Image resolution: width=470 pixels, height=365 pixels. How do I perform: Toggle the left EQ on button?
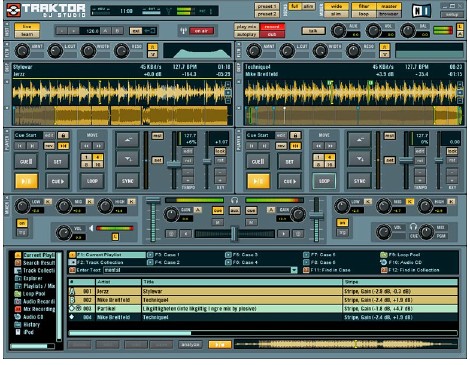[x=22, y=223]
